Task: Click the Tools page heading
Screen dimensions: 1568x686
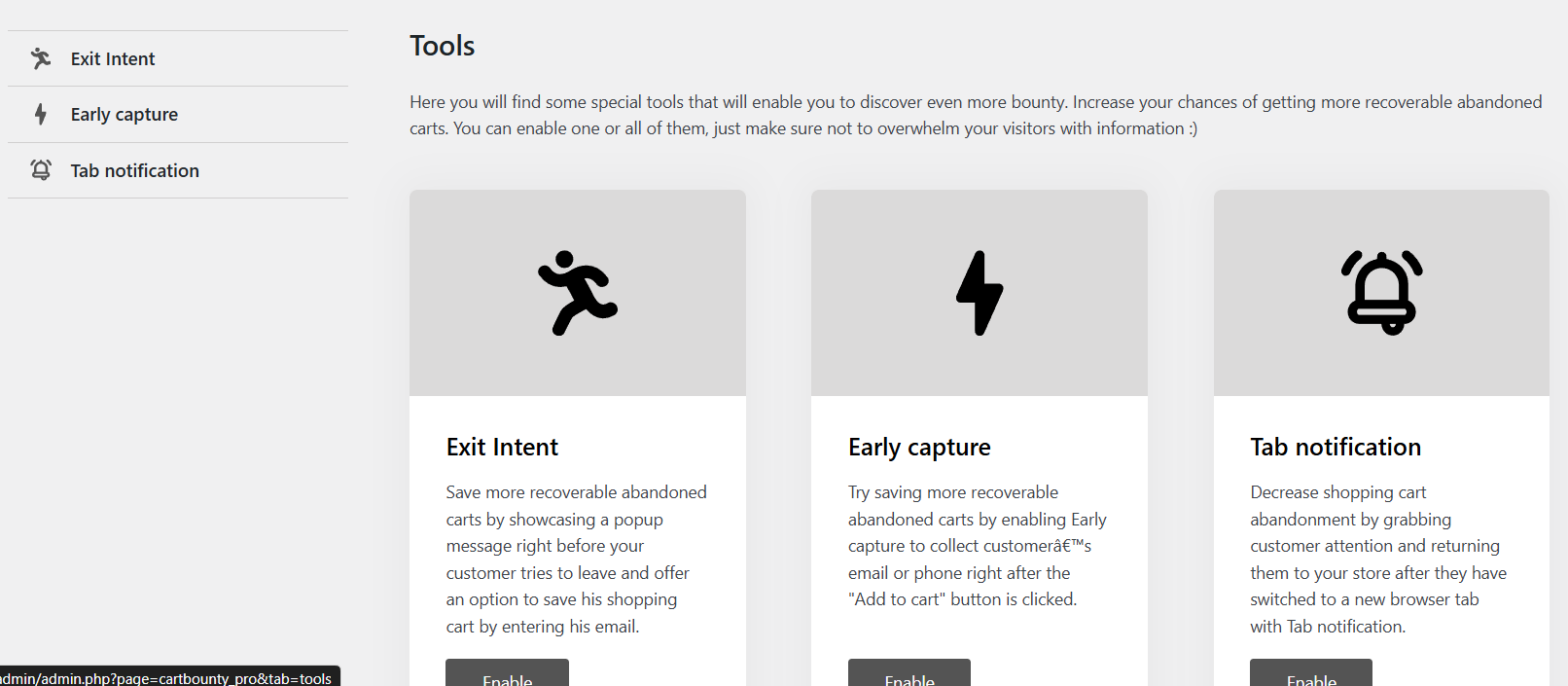Action: 443,46
